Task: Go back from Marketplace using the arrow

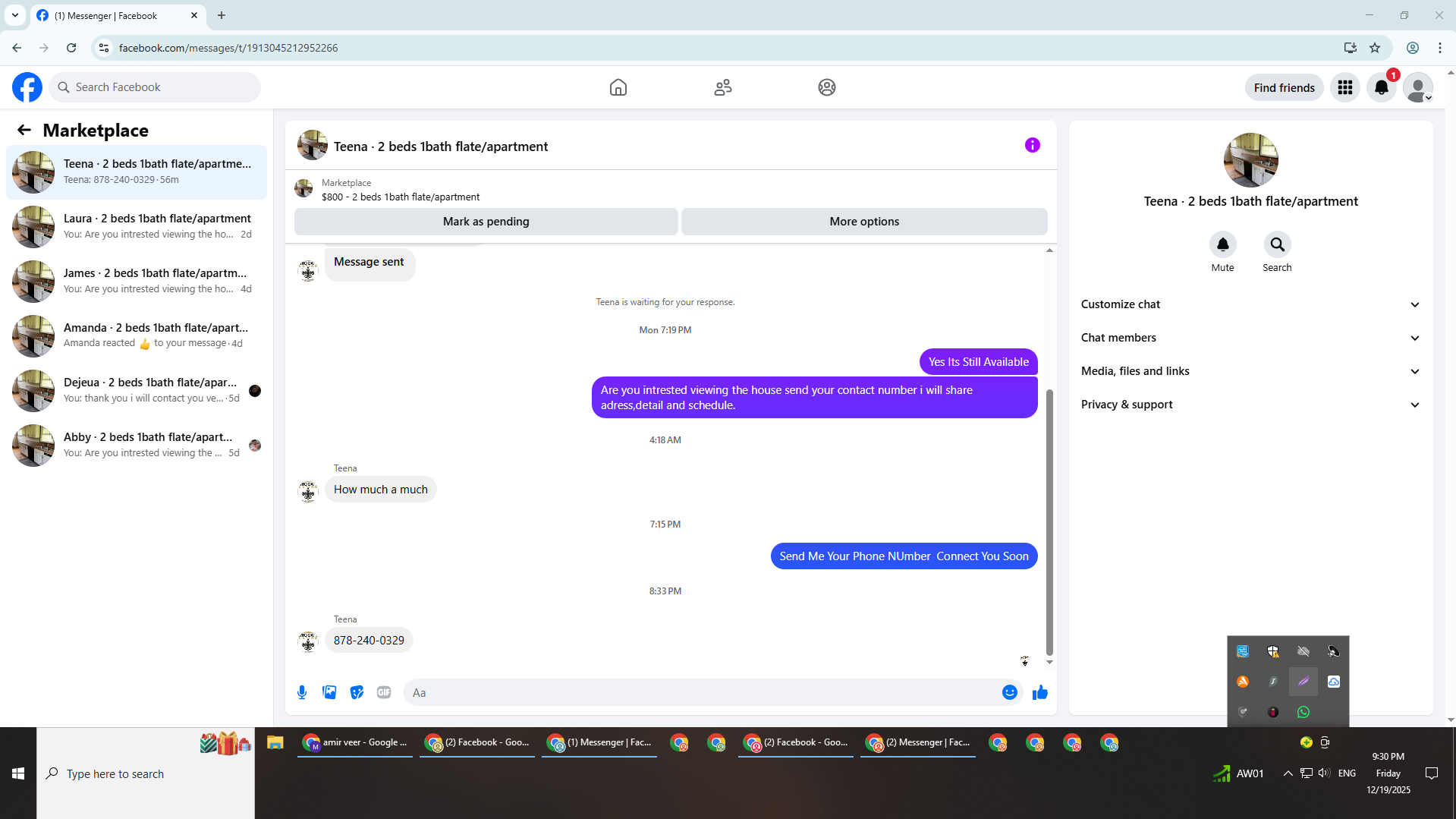Action: point(24,130)
